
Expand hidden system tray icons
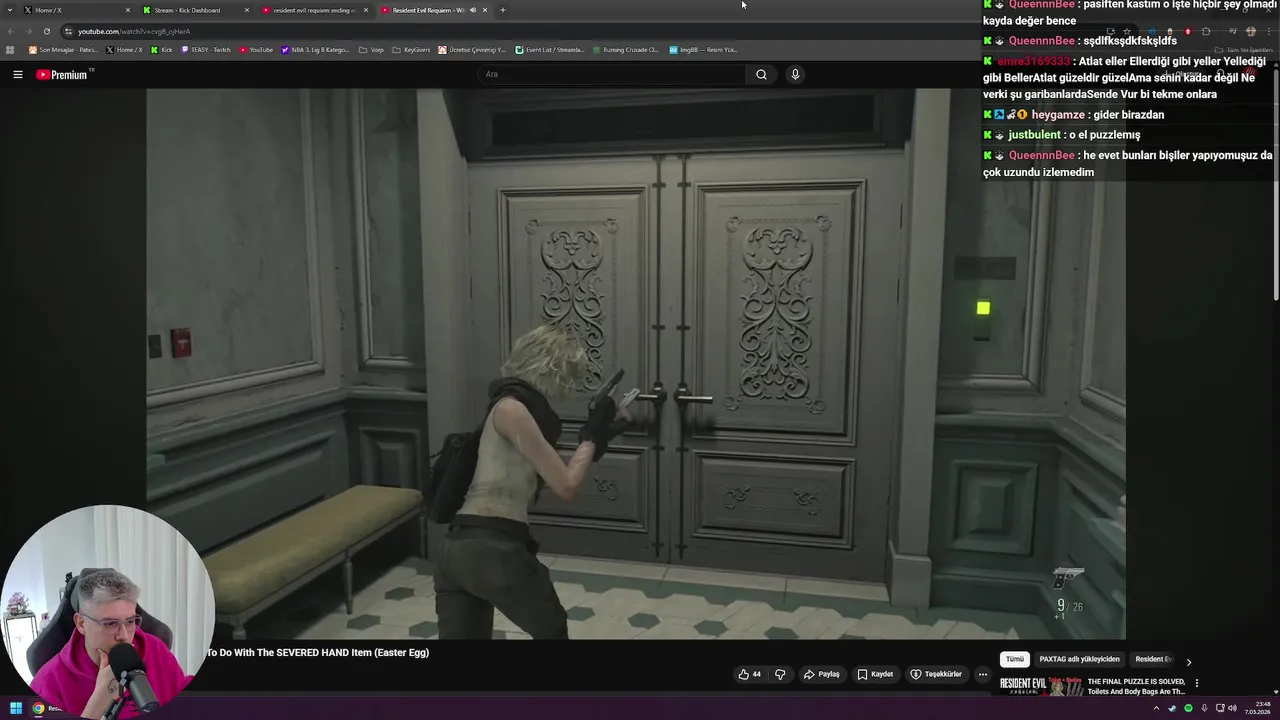(1157, 708)
